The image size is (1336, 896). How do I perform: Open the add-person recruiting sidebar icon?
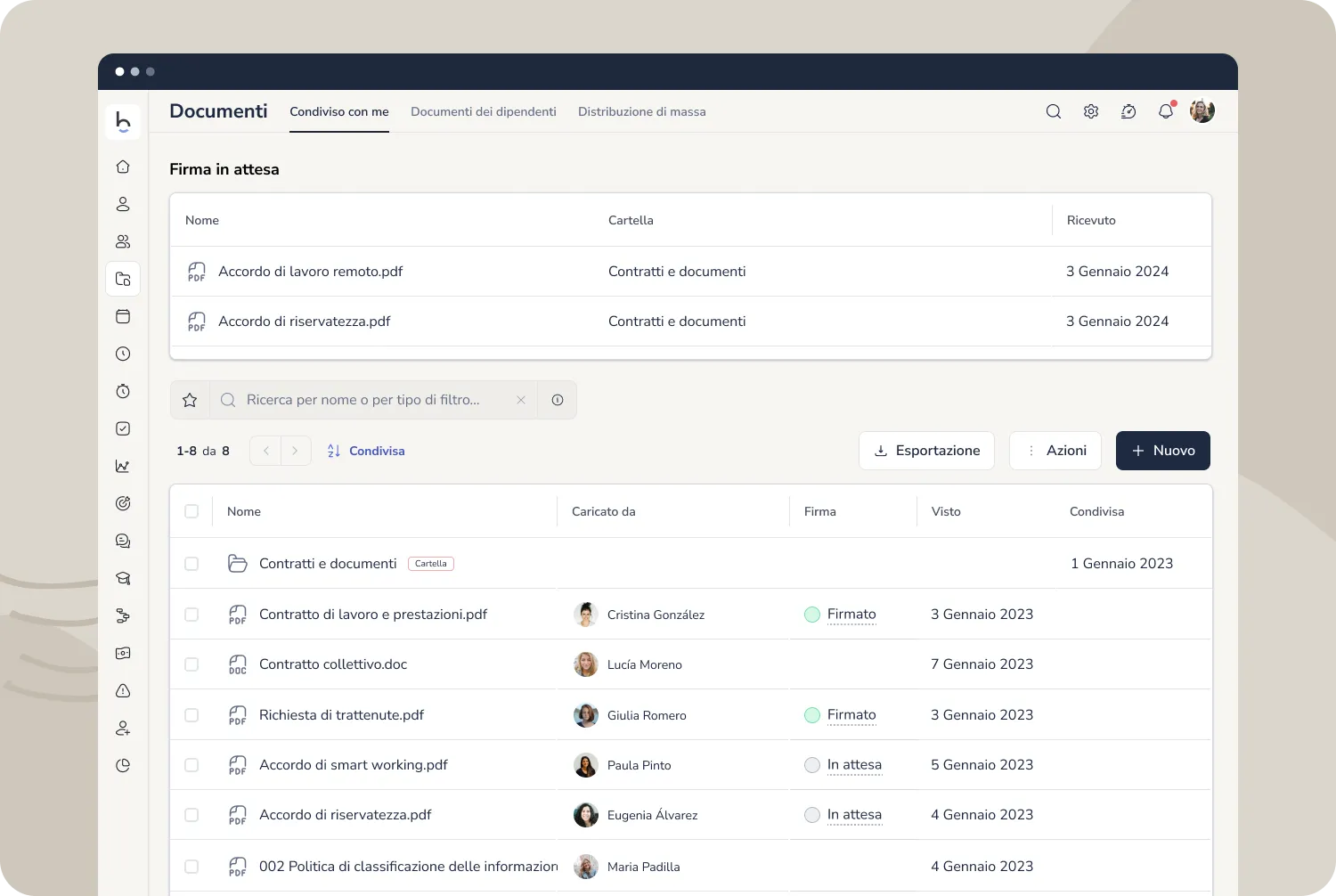[x=123, y=728]
